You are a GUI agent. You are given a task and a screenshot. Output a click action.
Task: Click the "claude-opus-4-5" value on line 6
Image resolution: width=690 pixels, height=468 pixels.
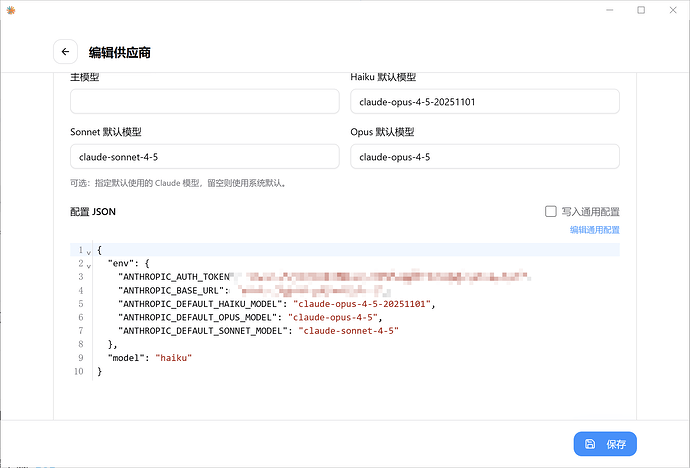click(333, 317)
